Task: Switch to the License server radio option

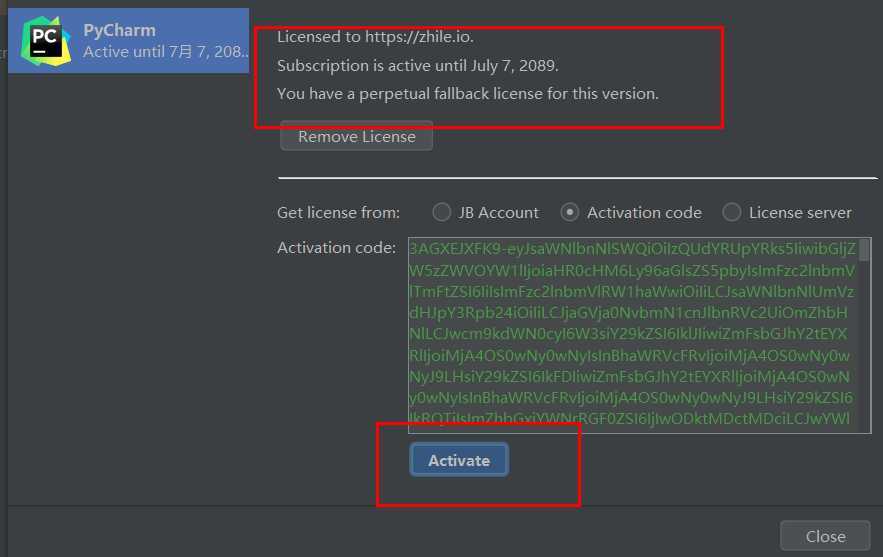Action: point(732,212)
